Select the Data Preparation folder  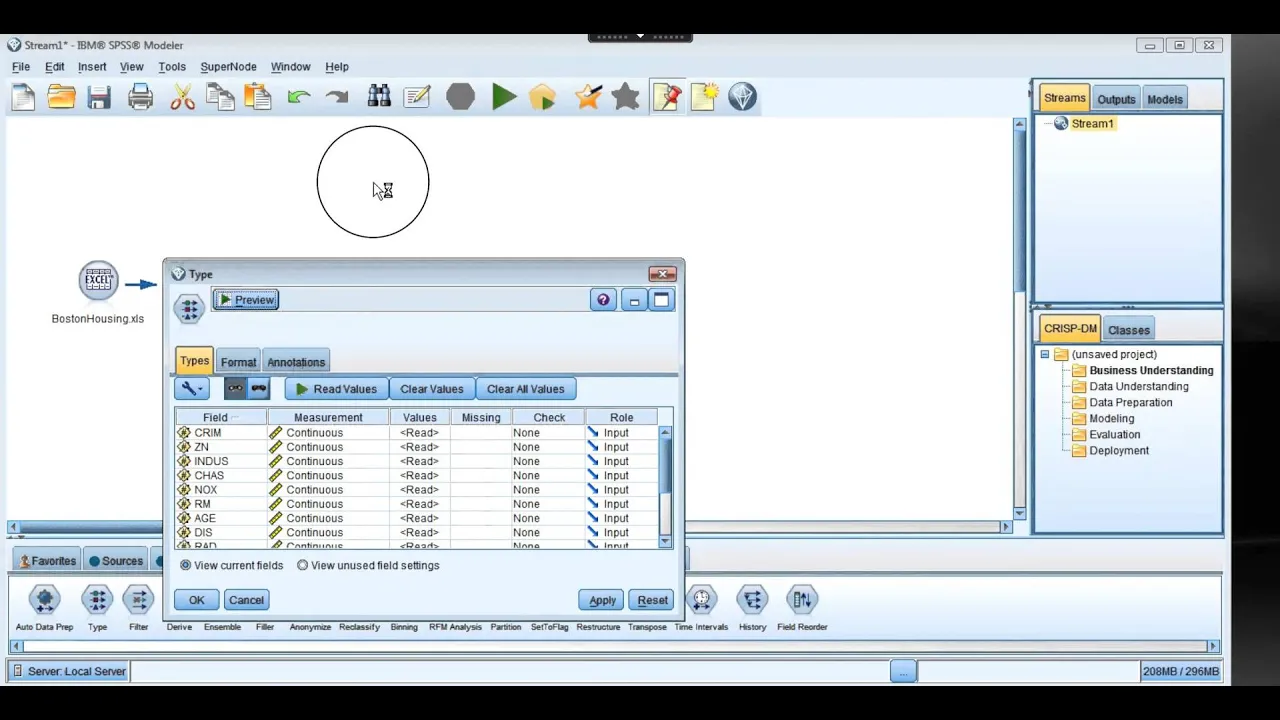tap(1122, 402)
